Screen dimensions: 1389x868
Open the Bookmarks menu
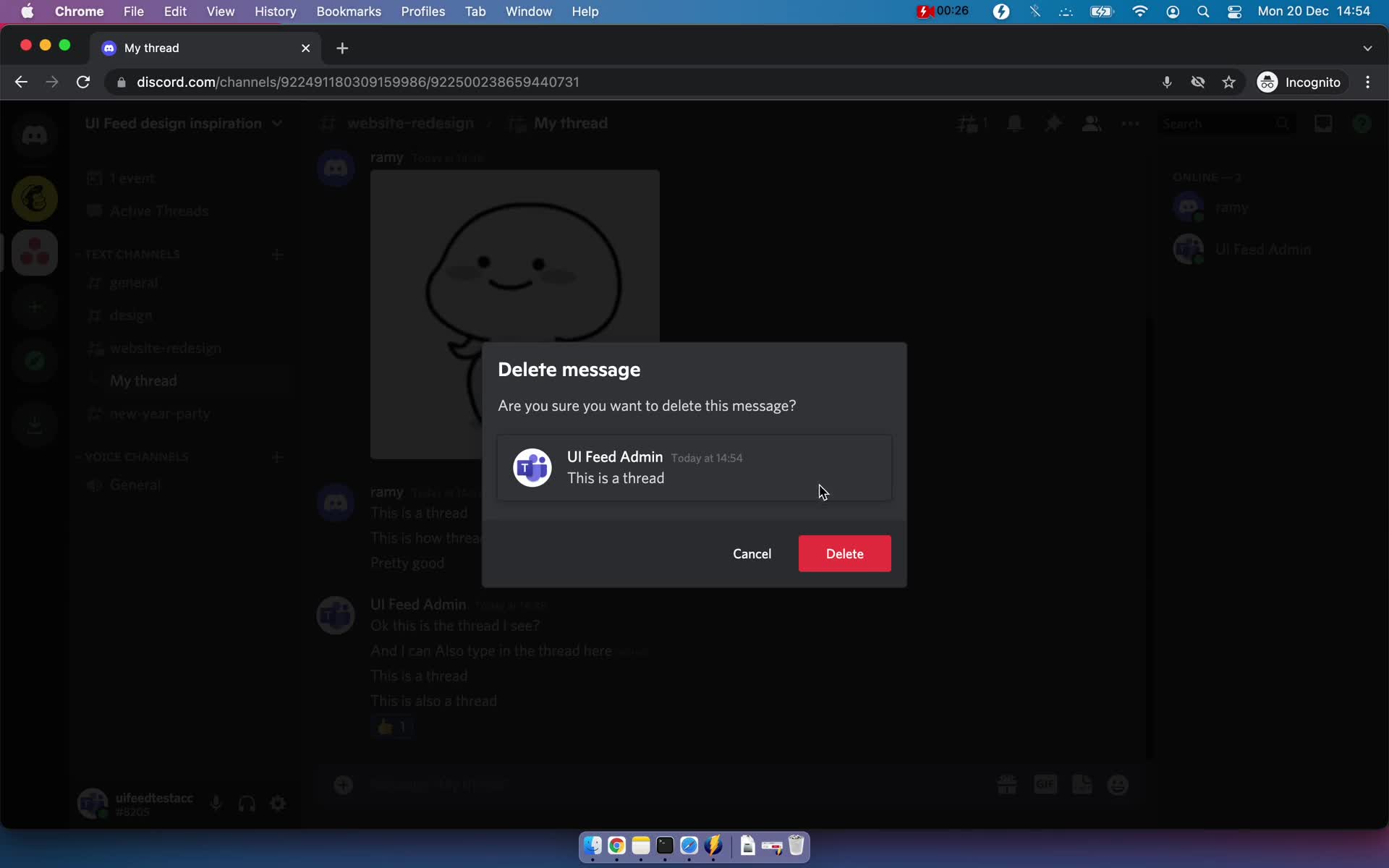349,12
